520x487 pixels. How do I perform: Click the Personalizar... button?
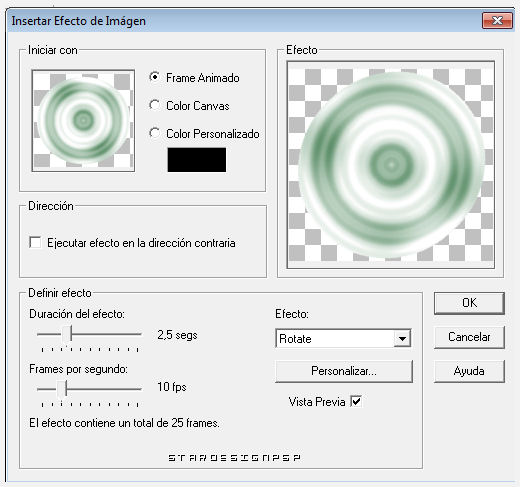coord(344,371)
